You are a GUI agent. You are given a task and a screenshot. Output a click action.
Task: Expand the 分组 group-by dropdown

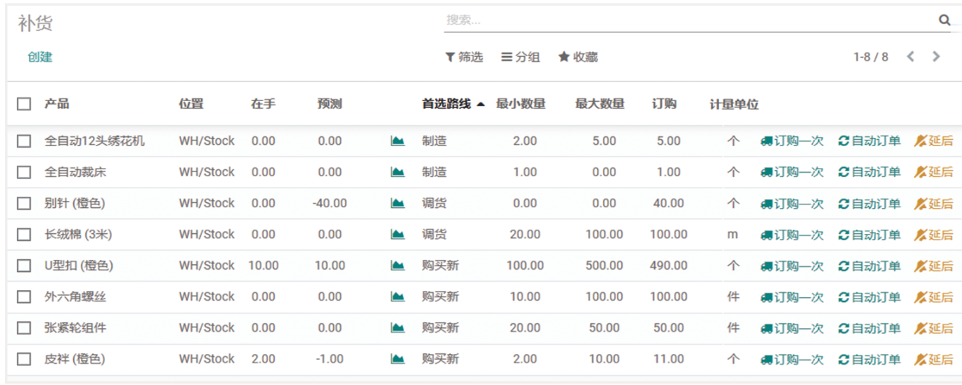tap(521, 57)
